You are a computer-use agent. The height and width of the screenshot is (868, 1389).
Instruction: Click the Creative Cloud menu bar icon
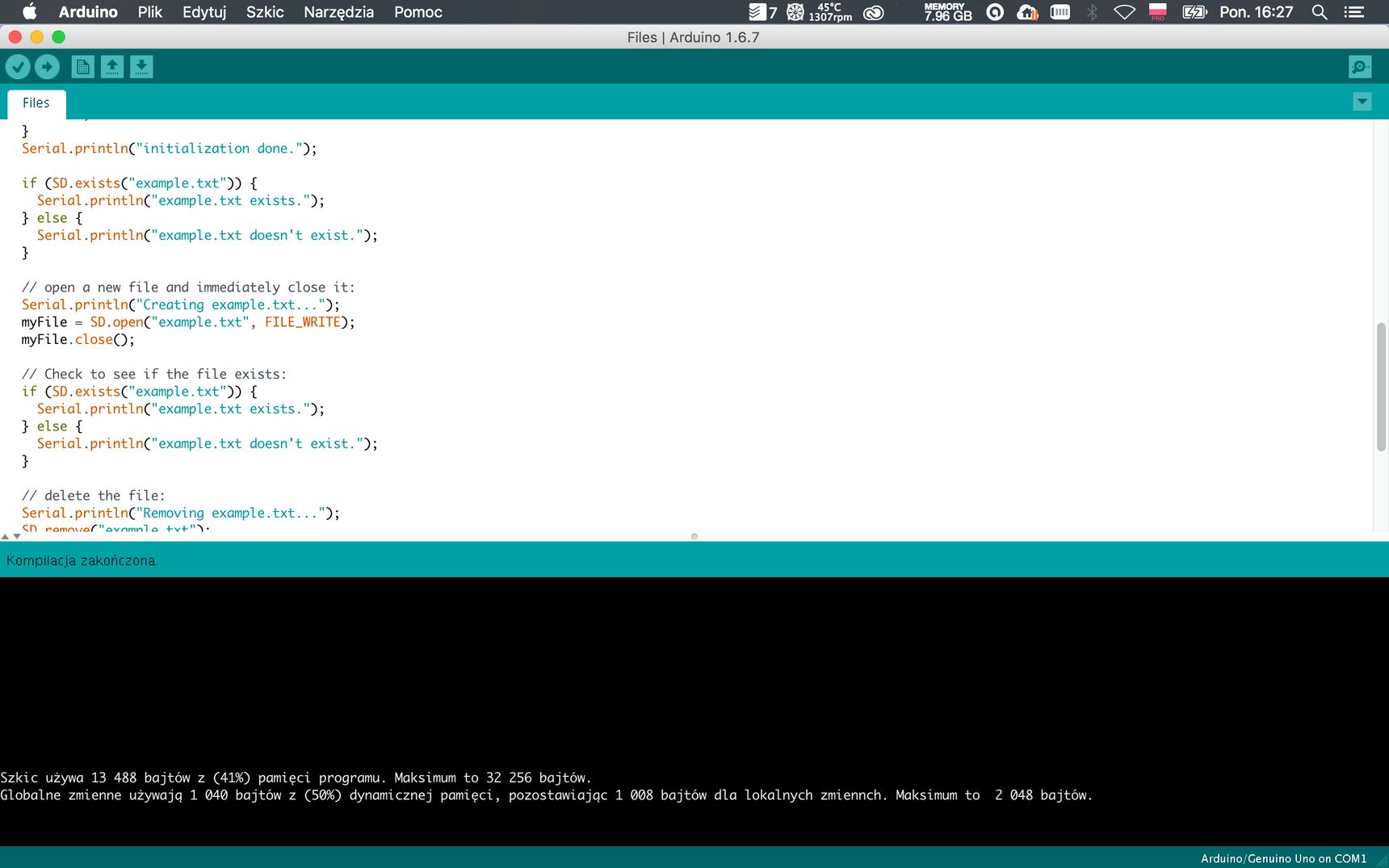874,12
